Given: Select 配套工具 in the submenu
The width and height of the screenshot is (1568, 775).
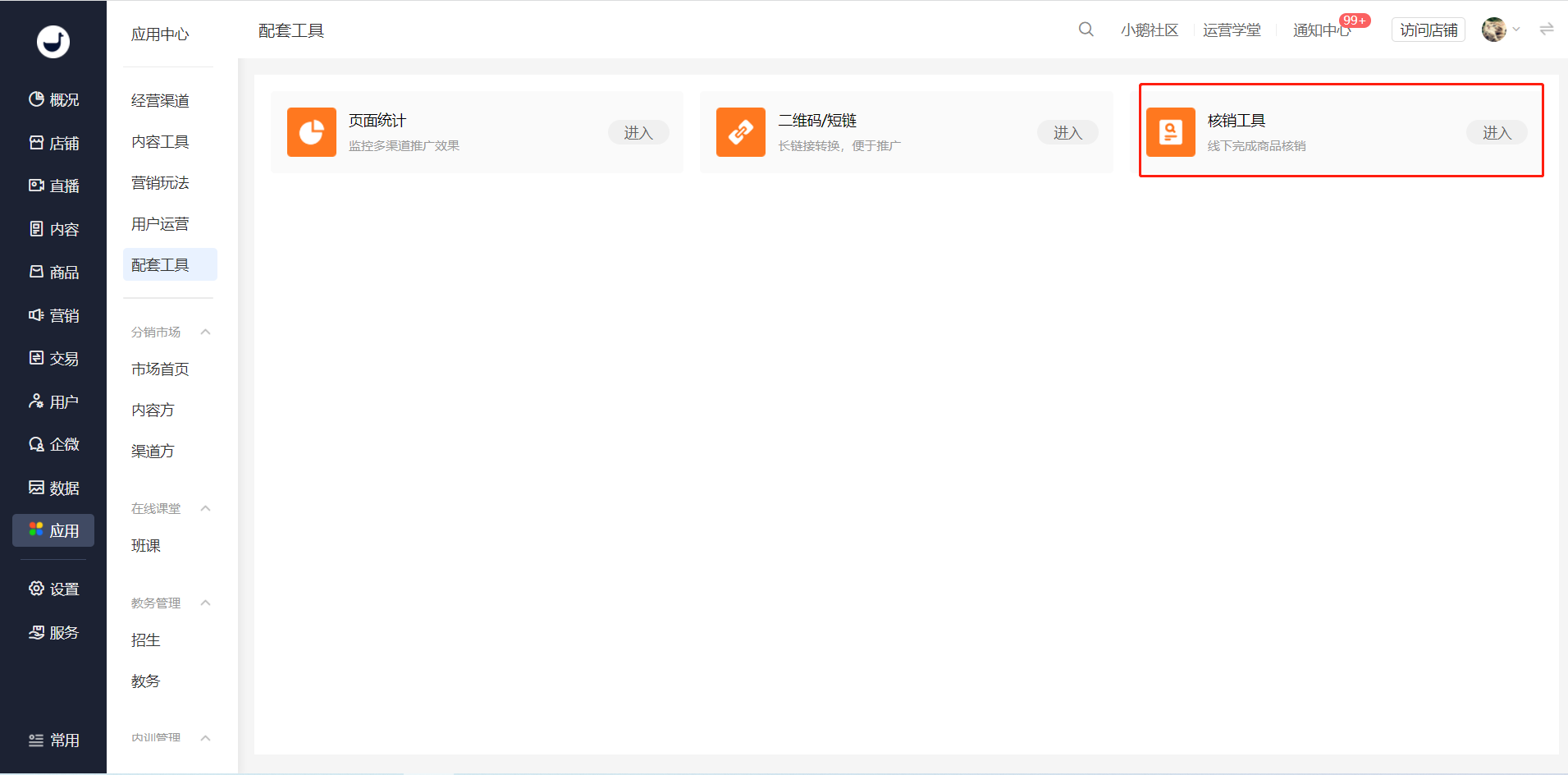Looking at the screenshot, I should [170, 264].
